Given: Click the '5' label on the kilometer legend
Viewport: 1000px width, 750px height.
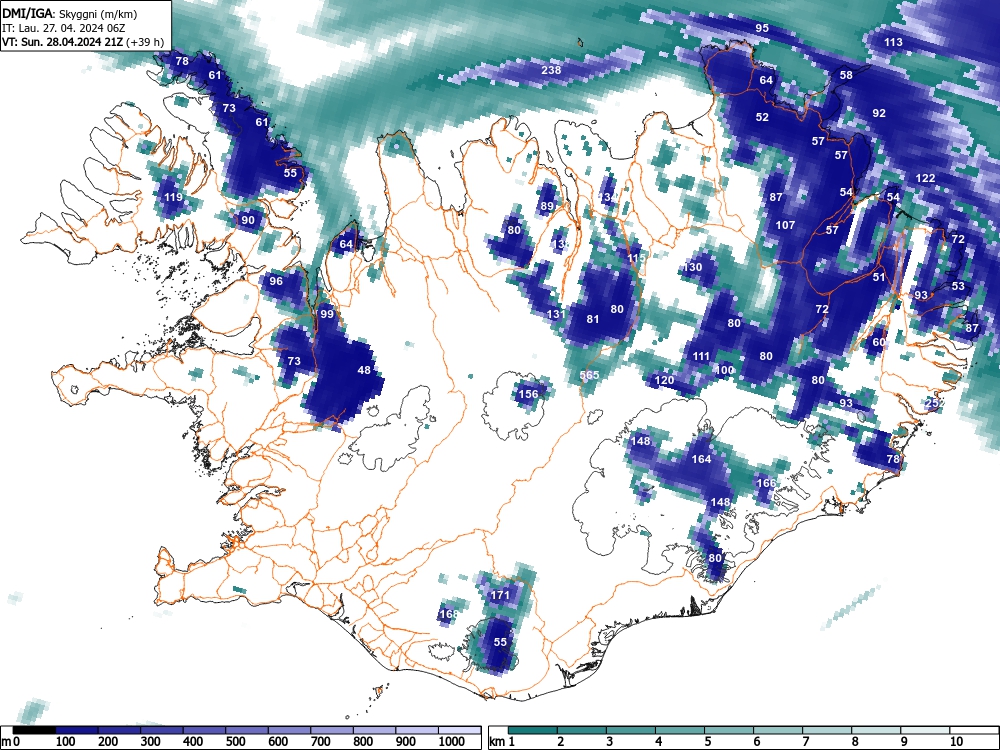Looking at the screenshot, I should coord(708,742).
